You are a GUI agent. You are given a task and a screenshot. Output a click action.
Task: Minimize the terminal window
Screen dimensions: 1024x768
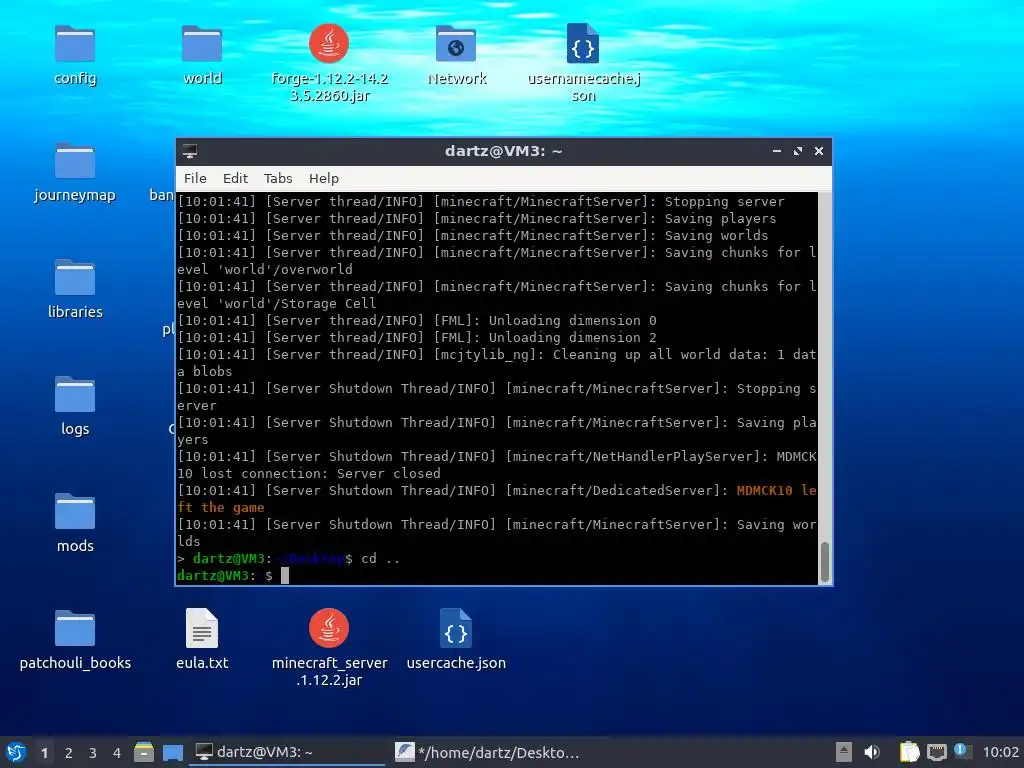coord(776,151)
